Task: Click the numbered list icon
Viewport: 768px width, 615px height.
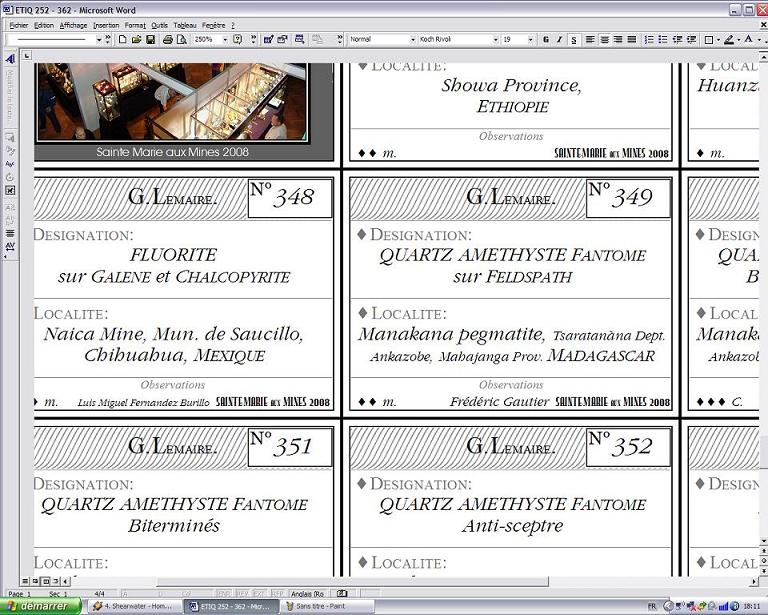Action: tap(649, 40)
